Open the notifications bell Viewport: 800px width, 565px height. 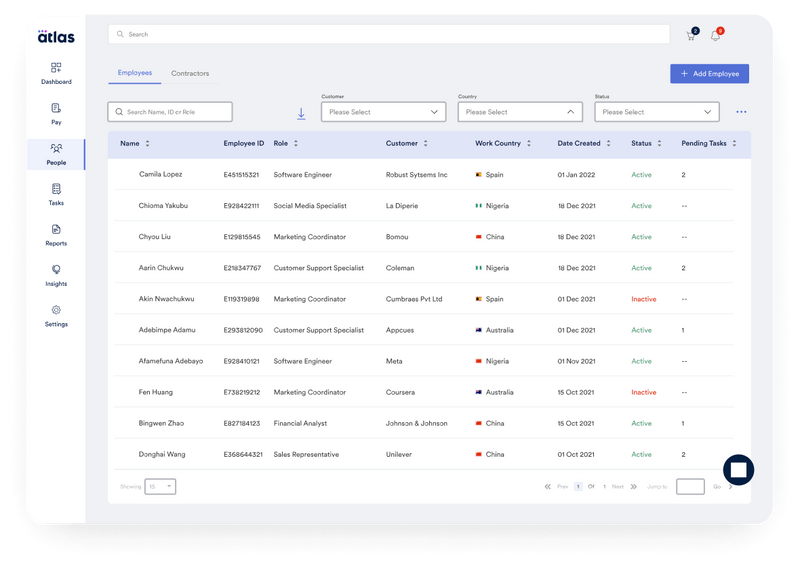pyautogui.click(x=716, y=35)
